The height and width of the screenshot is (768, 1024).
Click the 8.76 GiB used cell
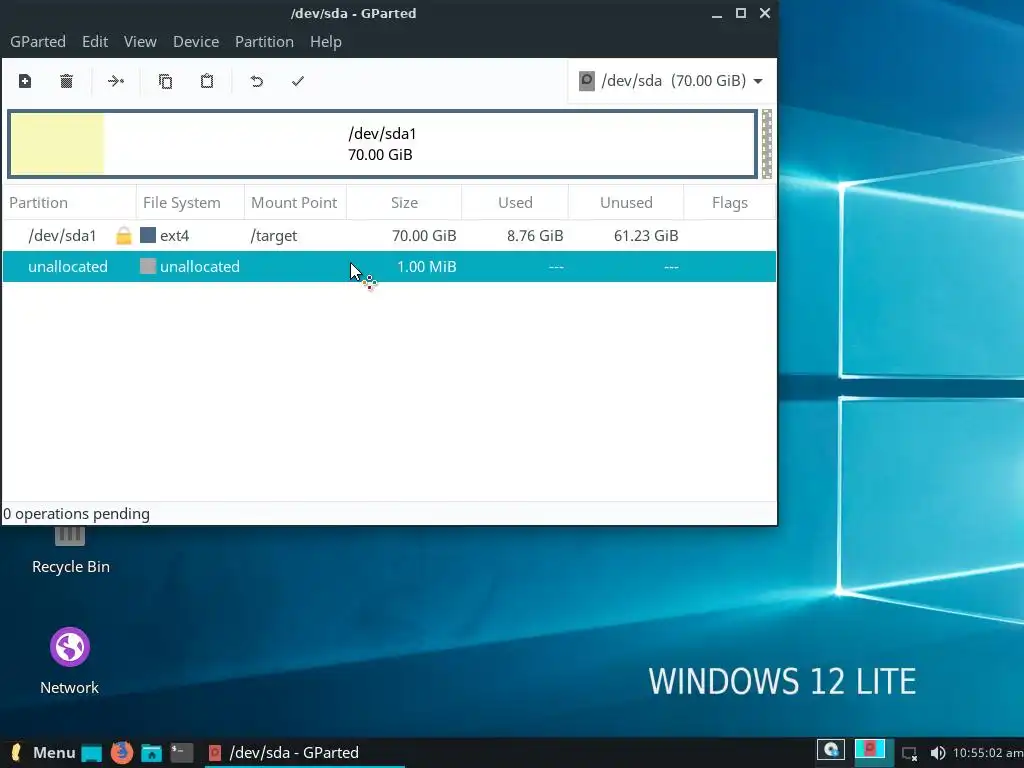coord(535,236)
